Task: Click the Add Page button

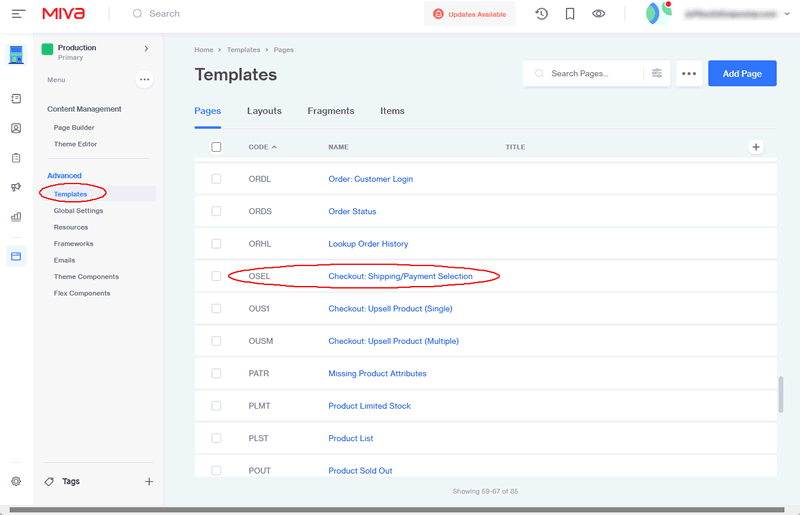Action: tap(742, 73)
